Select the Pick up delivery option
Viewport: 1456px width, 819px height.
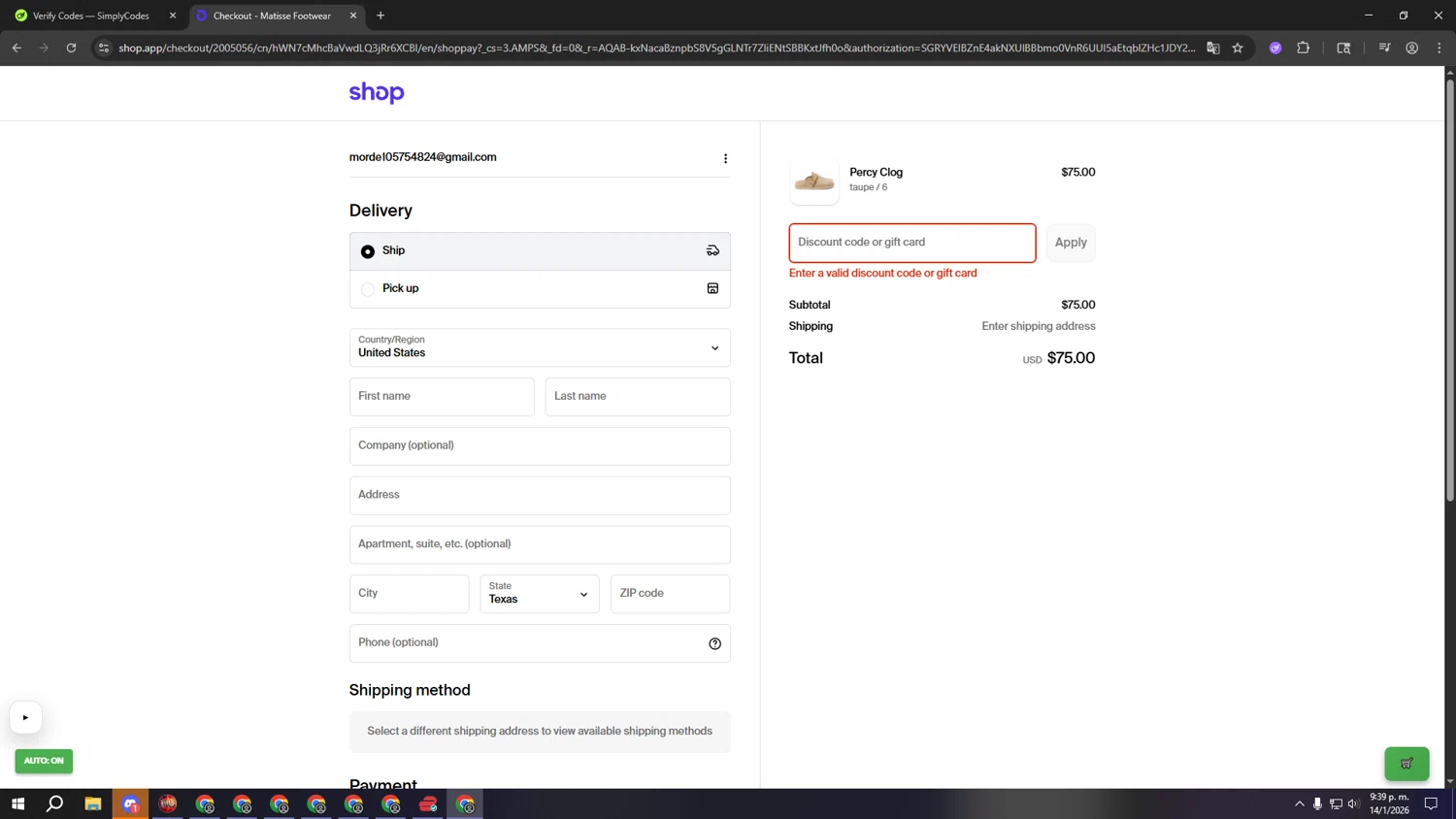[x=540, y=289]
